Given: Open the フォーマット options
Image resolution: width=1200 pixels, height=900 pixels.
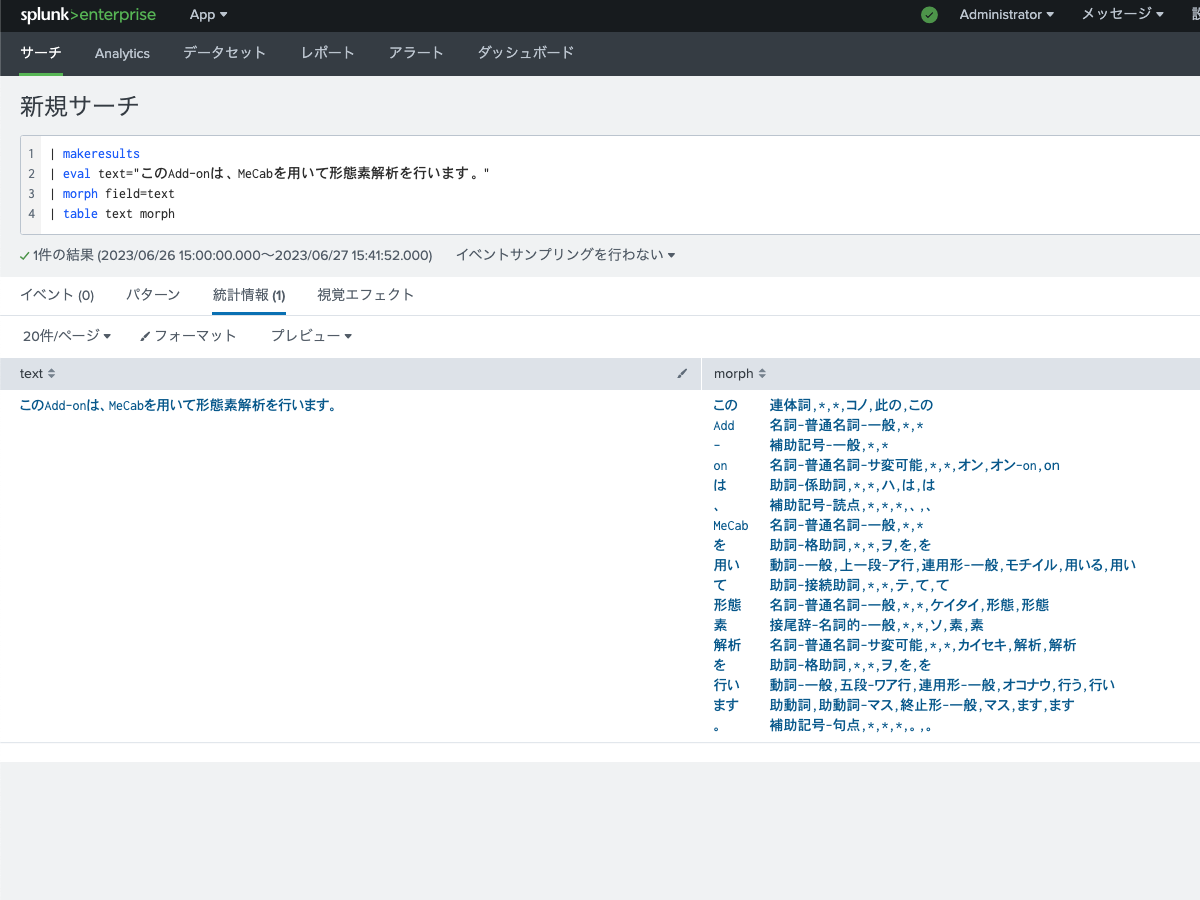Looking at the screenshot, I should point(189,336).
